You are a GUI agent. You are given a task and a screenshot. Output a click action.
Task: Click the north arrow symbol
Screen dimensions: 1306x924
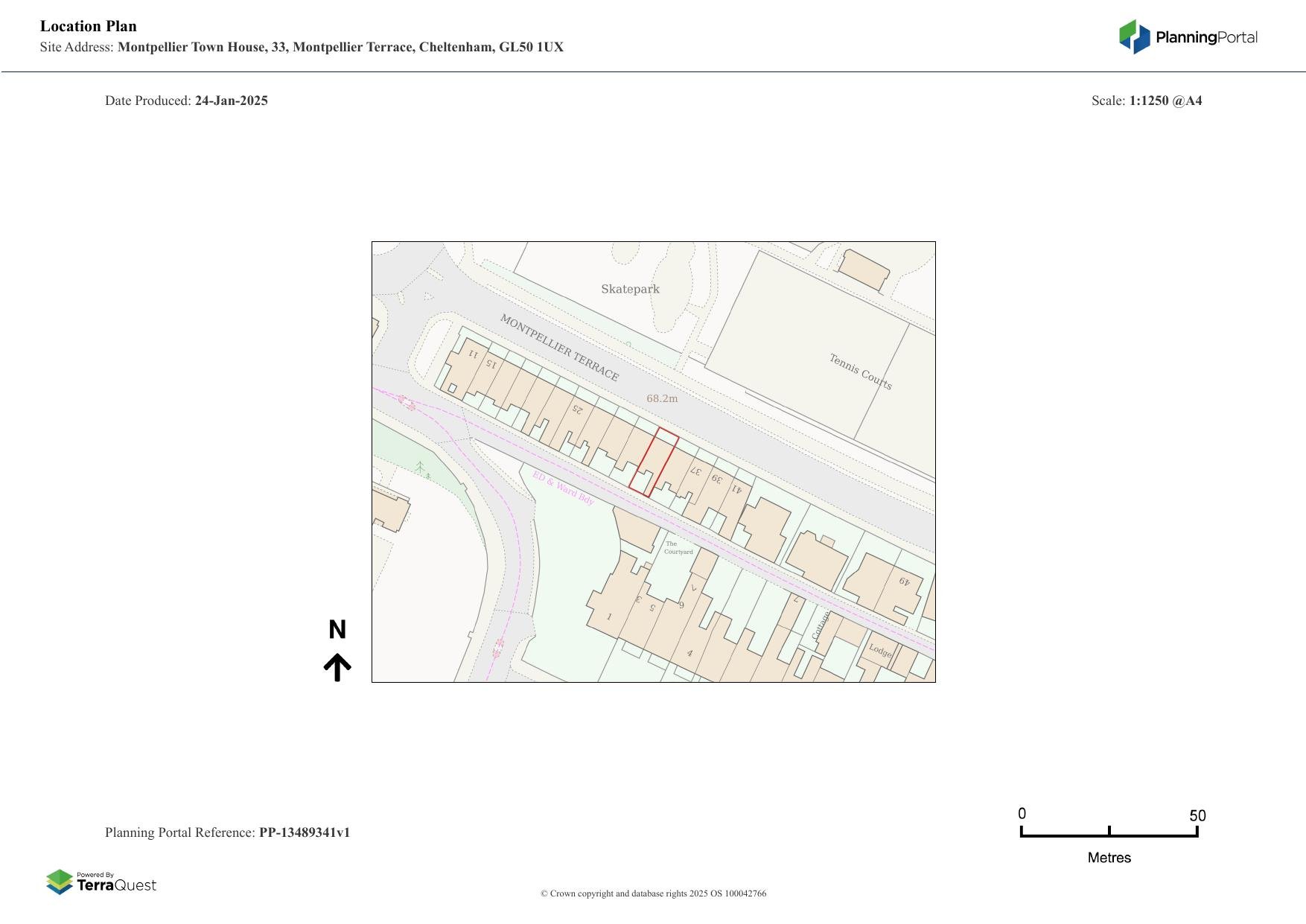(x=337, y=667)
